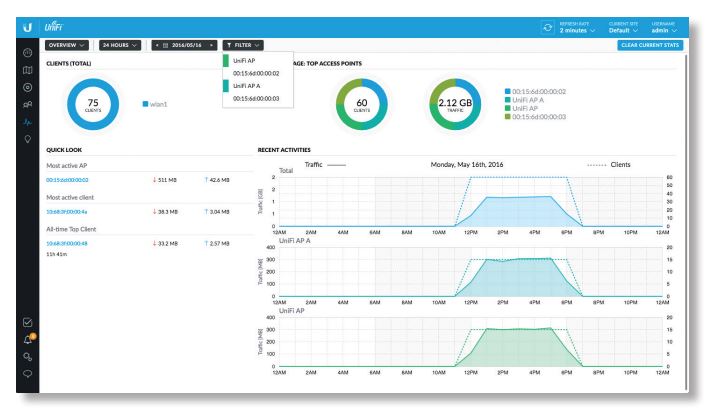Click the 11h 41m duration text
The image size is (715, 420).
(x=57, y=254)
